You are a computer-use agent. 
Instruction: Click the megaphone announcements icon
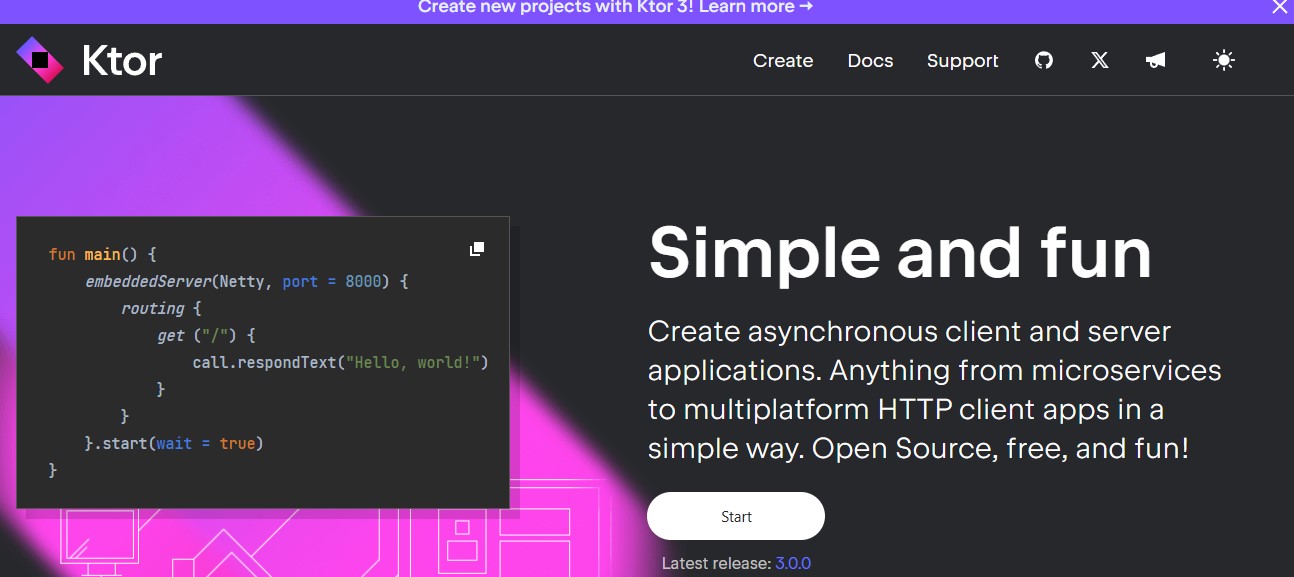1156,61
